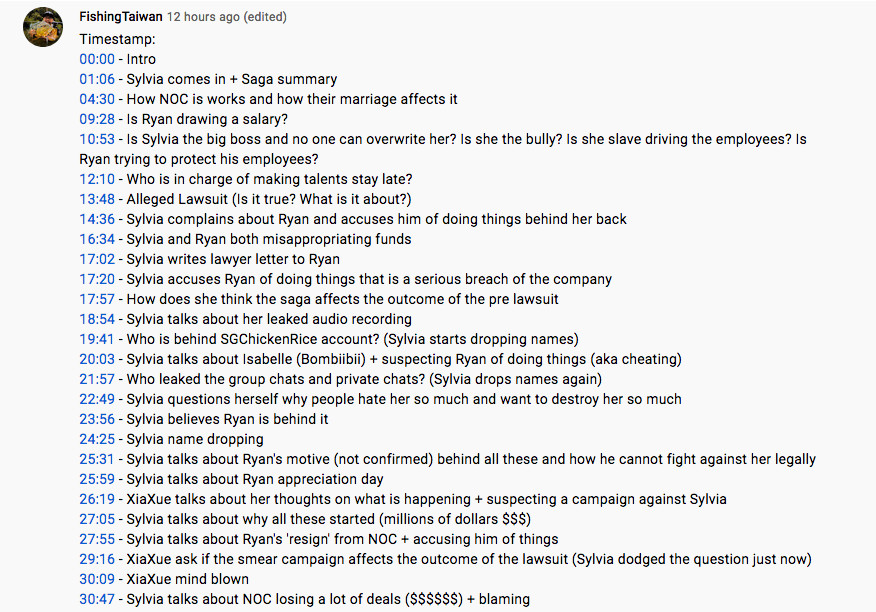Go to timestamp 20:03 about Isabelle
The width and height of the screenshot is (876, 612).
[x=97, y=359]
